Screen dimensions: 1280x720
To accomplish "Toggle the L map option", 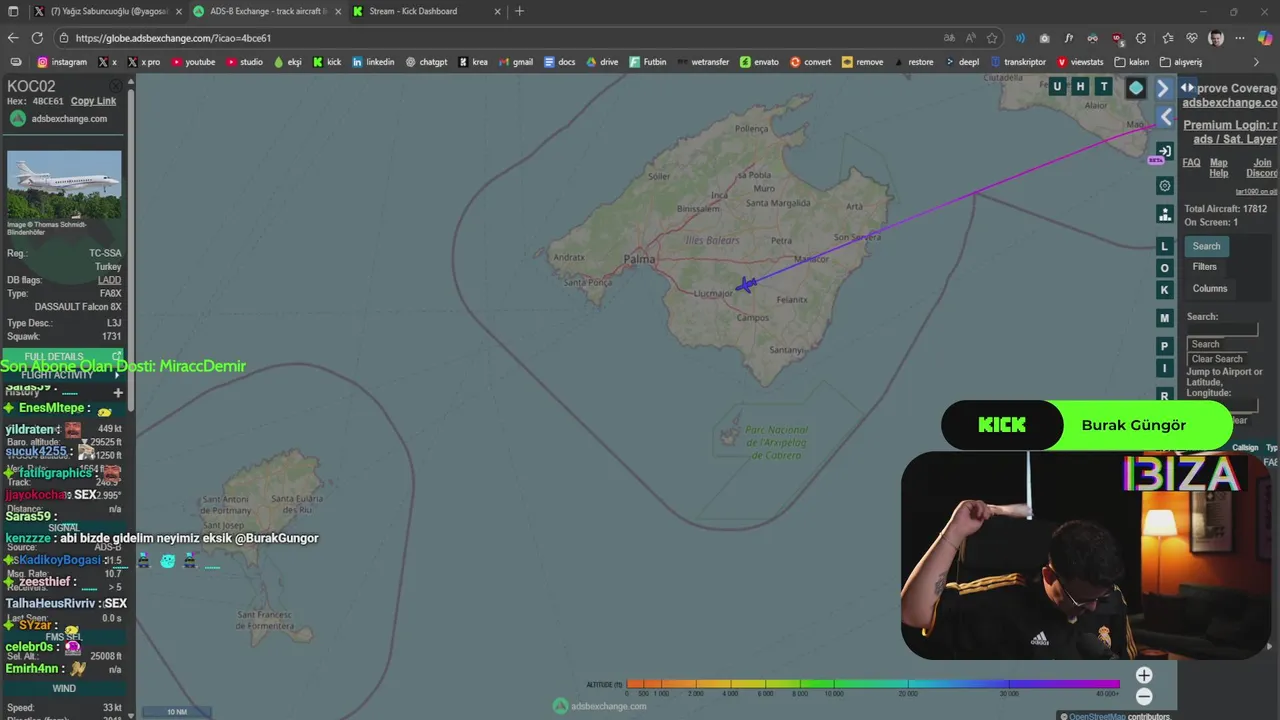I will [x=1164, y=246].
